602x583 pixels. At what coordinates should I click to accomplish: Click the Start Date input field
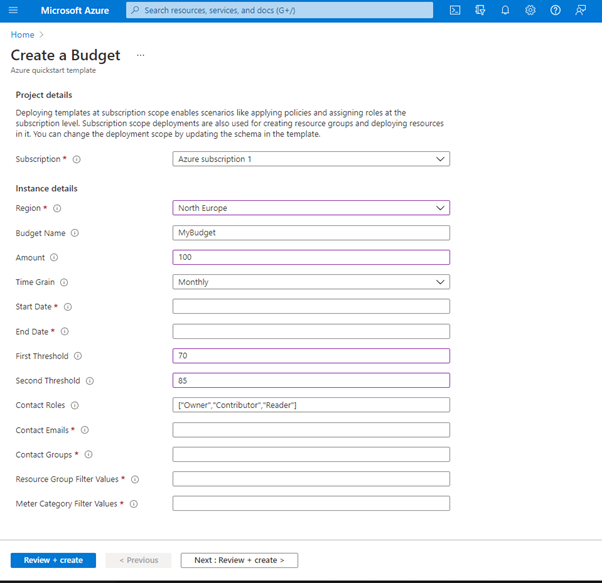tap(311, 307)
